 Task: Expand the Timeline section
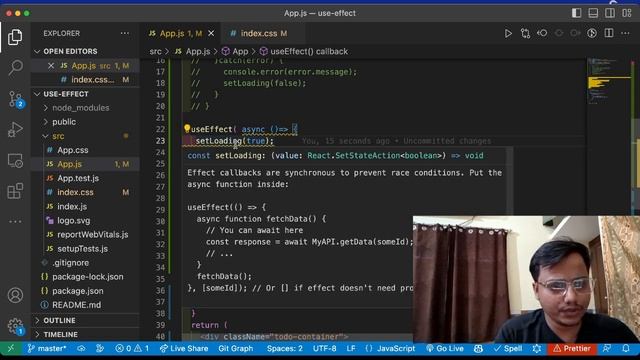pos(85,334)
